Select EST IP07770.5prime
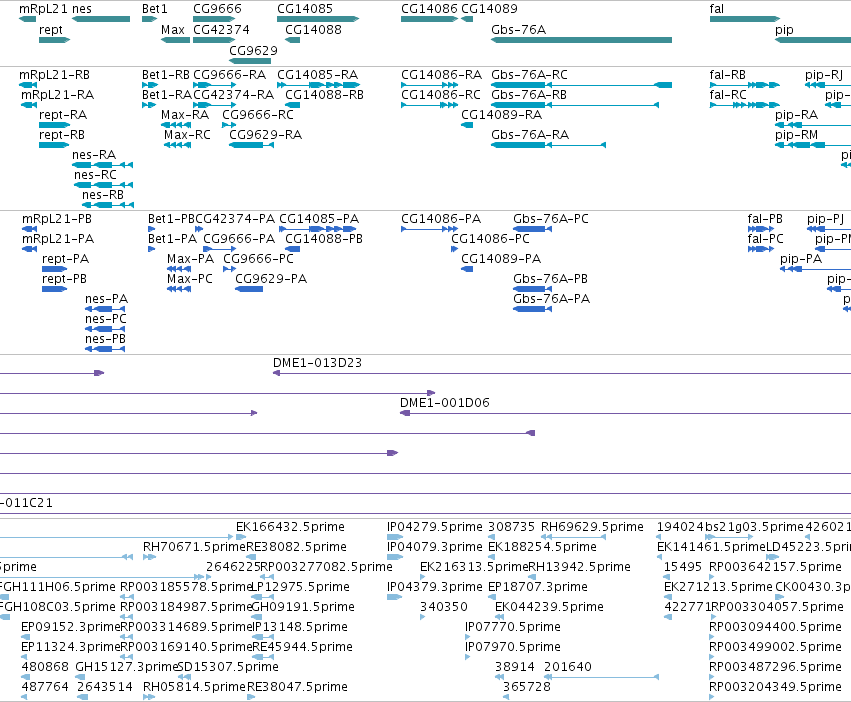Viewport: 851px width, 702px height. pyautogui.click(x=512, y=627)
